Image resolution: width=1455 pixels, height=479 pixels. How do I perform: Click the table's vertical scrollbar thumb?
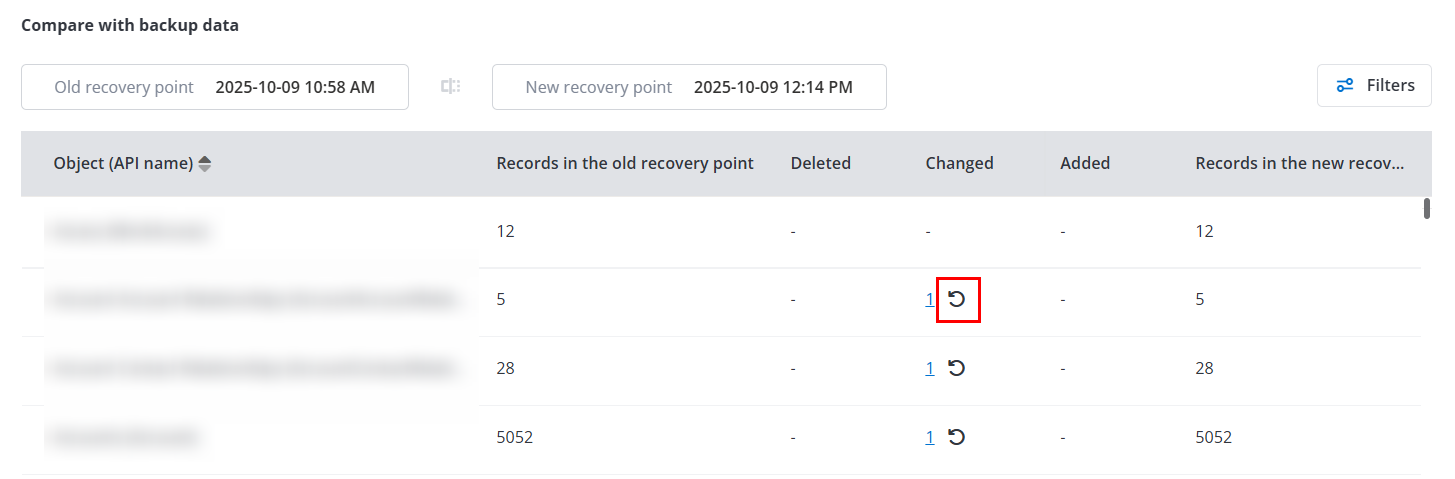(1427, 209)
